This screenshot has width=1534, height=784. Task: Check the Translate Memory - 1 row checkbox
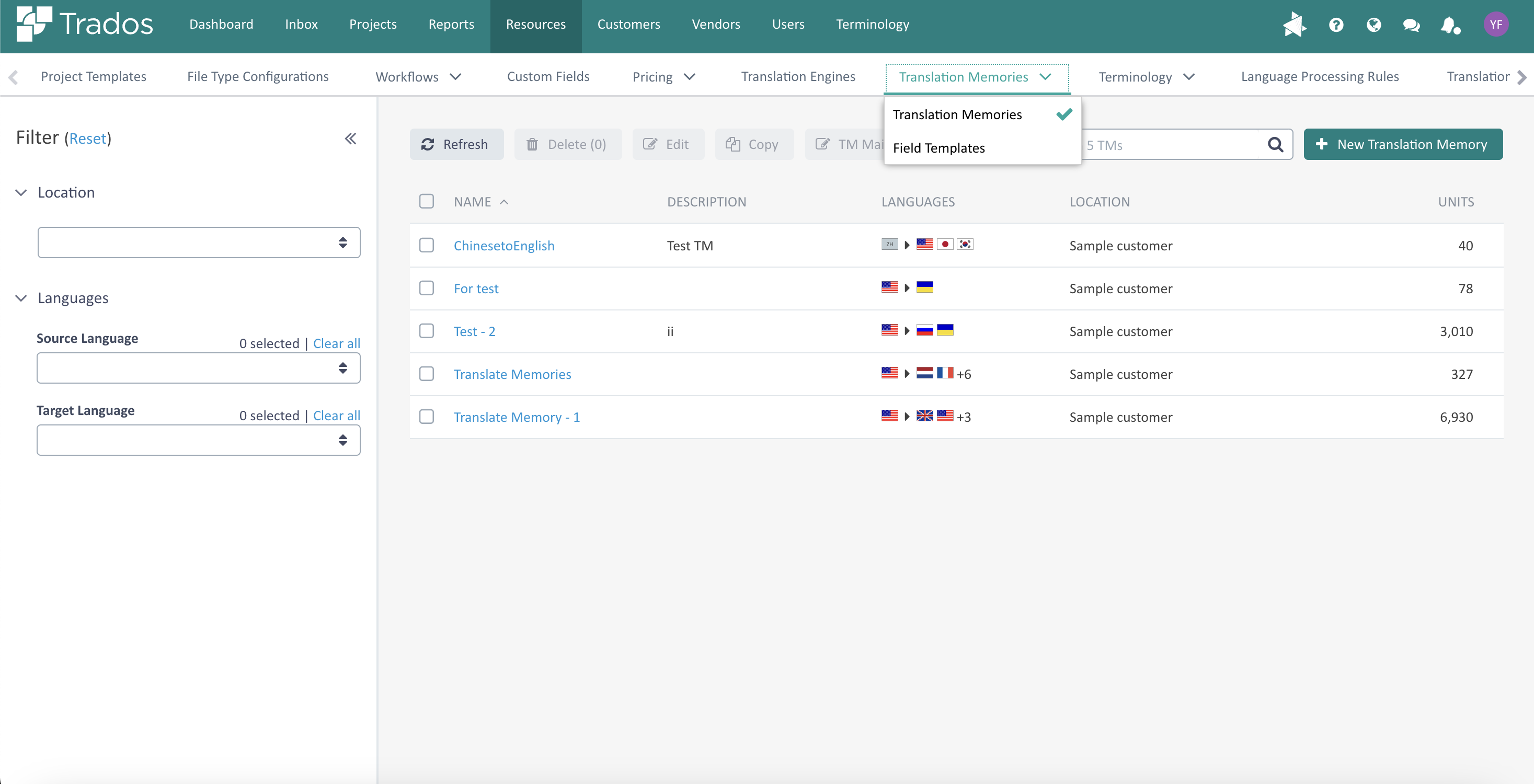(x=427, y=417)
